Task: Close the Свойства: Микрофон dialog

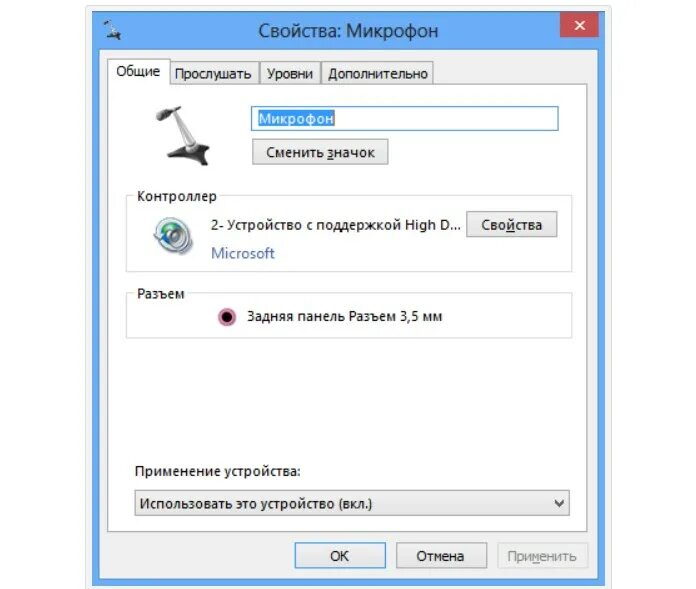Action: coord(579,25)
